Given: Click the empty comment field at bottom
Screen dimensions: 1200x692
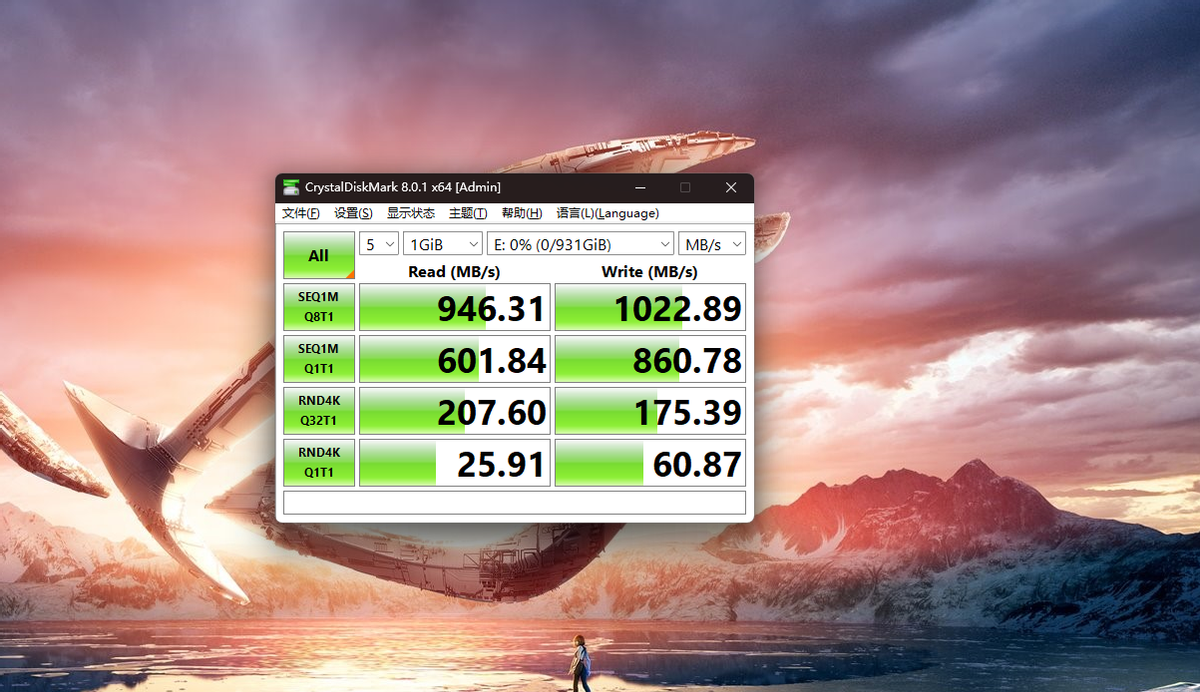Looking at the screenshot, I should pyautogui.click(x=514, y=502).
